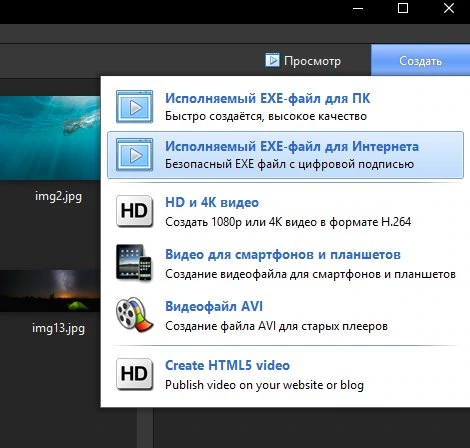Select the underwater img2.jpg thumbnail

(50, 138)
